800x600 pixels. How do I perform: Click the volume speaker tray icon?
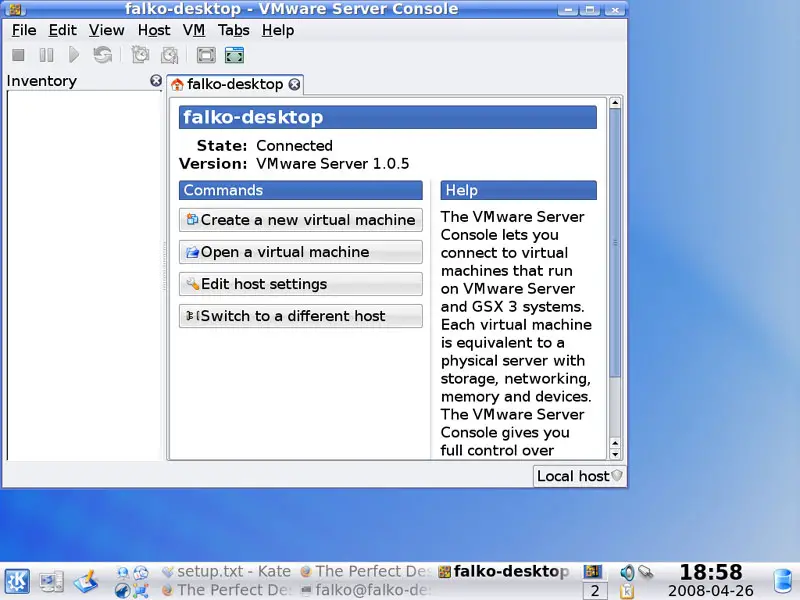[x=627, y=572]
